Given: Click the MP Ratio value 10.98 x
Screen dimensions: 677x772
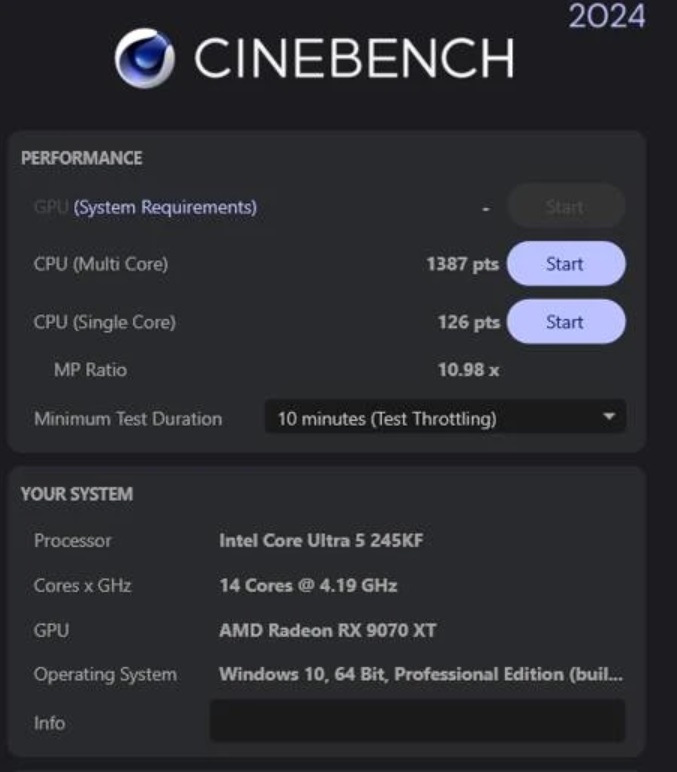Looking at the screenshot, I should (468, 370).
